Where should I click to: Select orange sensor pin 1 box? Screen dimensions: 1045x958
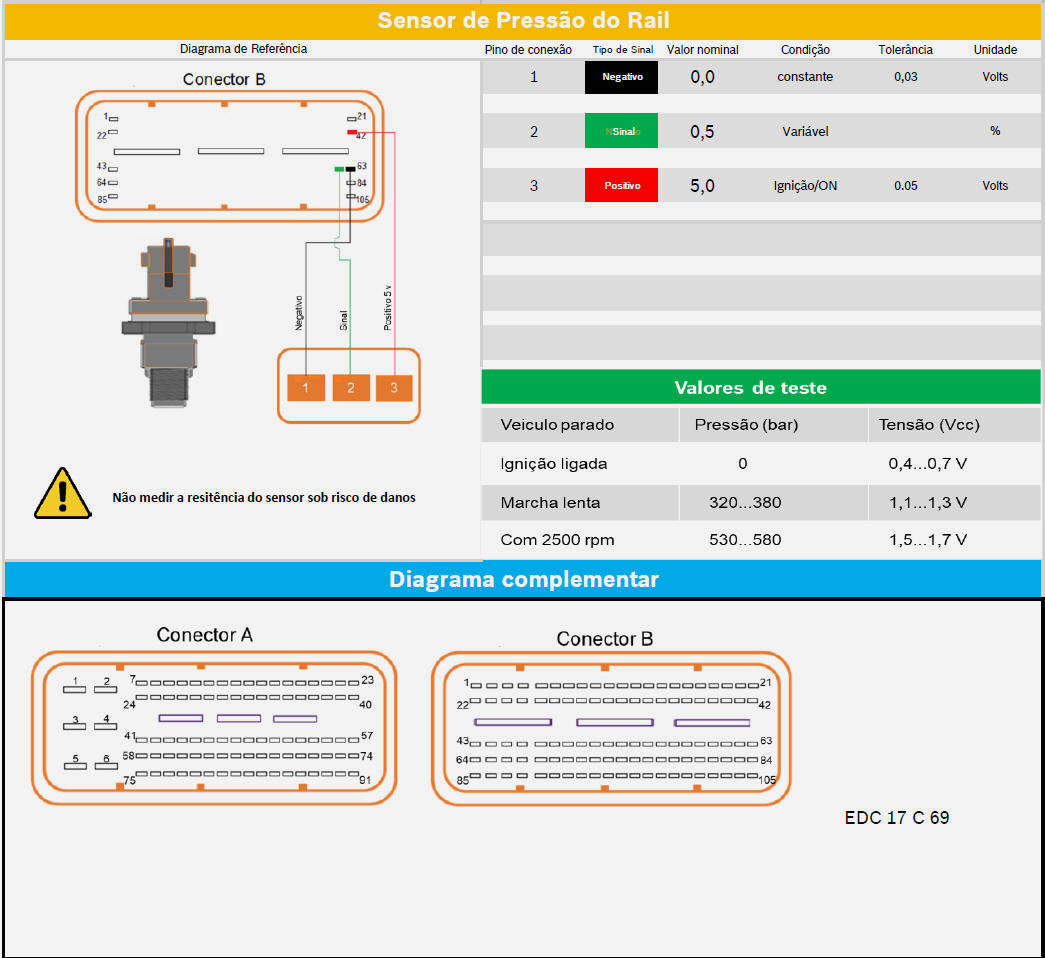coord(305,388)
